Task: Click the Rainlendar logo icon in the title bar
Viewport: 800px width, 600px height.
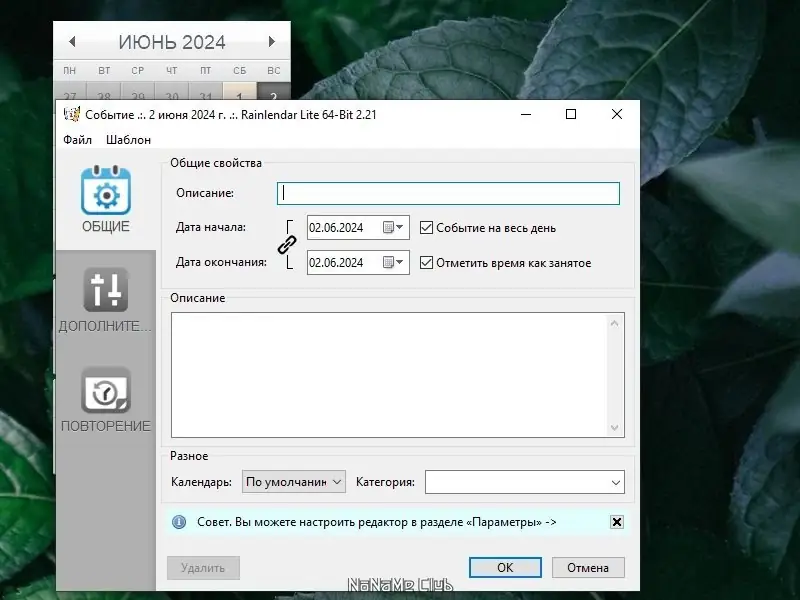Action: [71, 114]
